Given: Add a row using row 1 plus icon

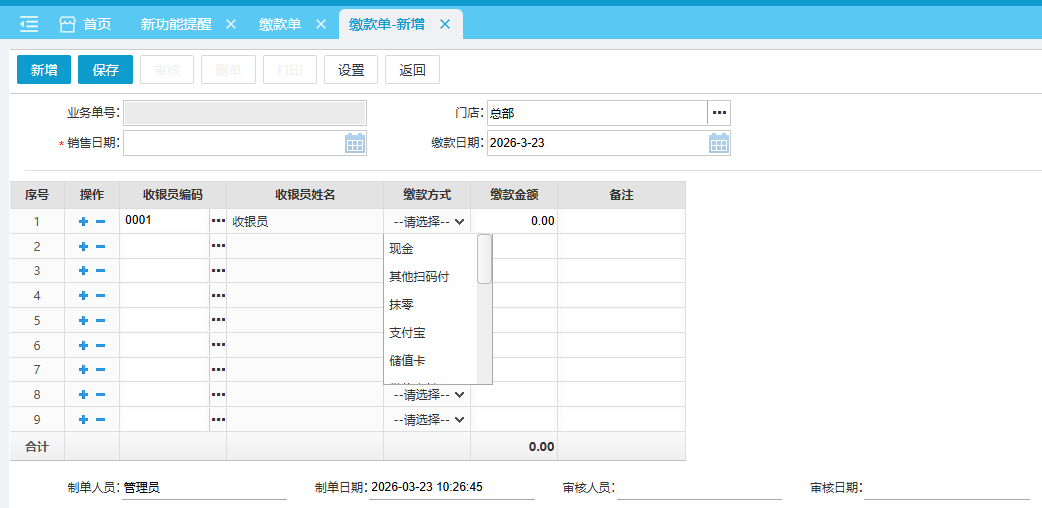Looking at the screenshot, I should 83,222.
